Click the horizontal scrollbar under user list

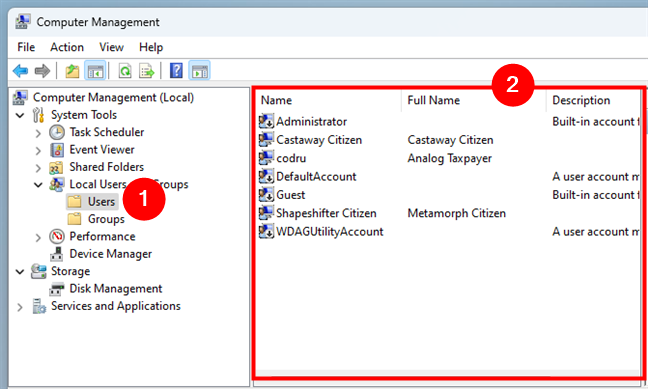click(x=448, y=372)
